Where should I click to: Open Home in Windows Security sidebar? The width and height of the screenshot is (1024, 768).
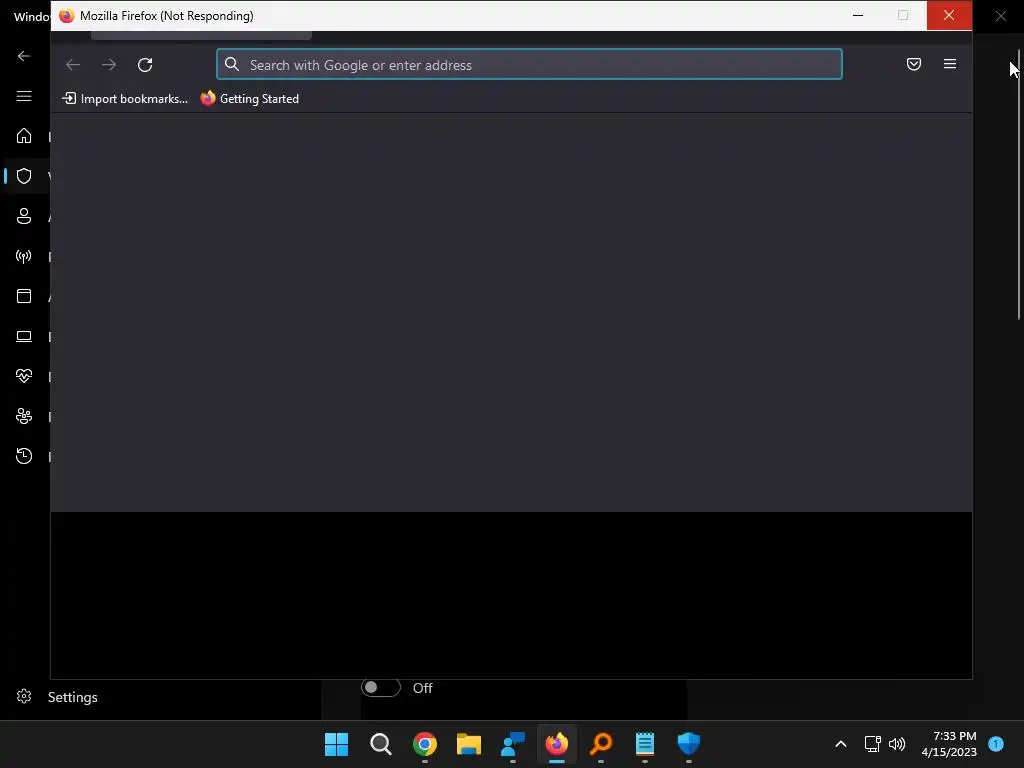(24, 136)
